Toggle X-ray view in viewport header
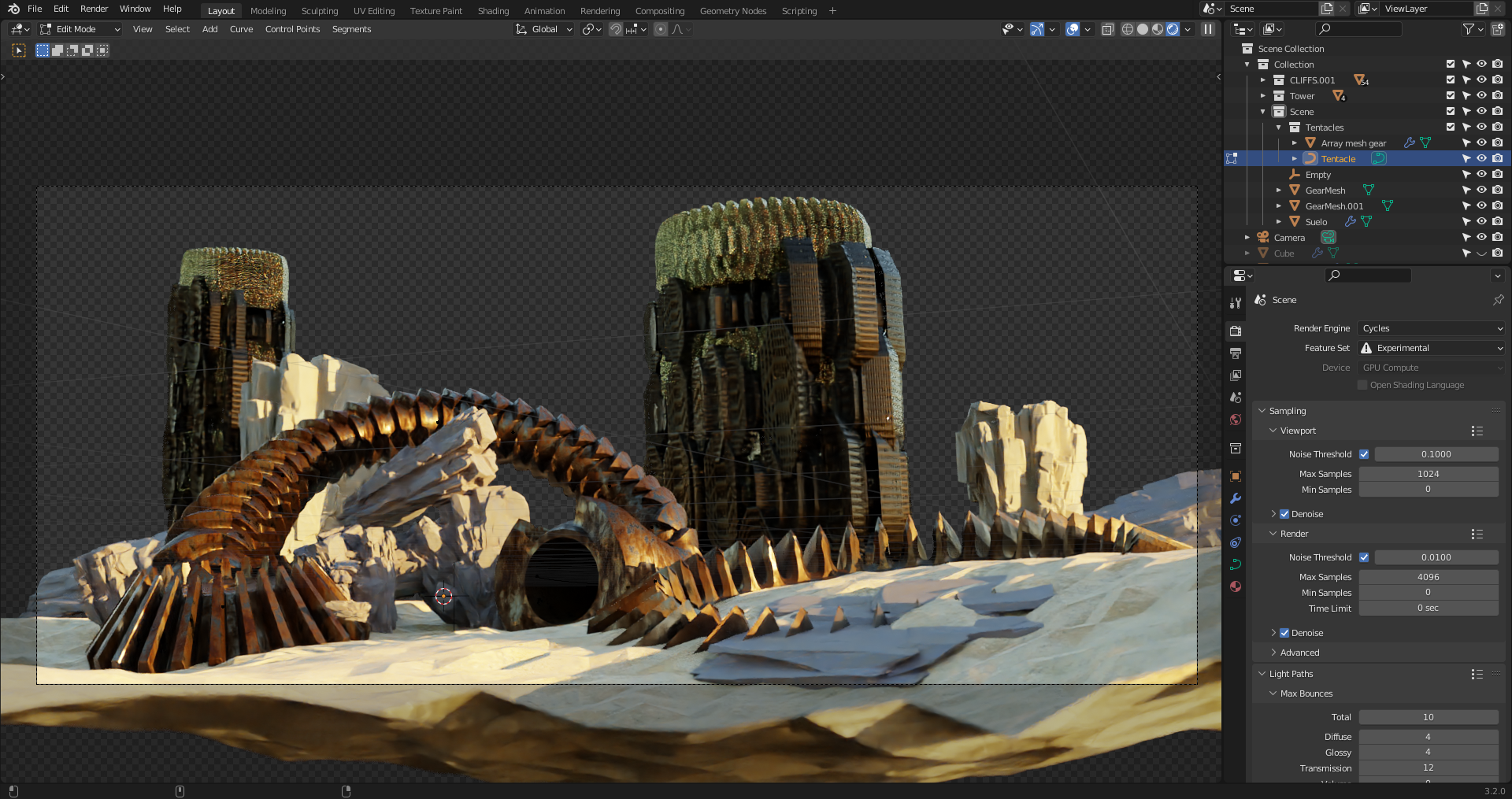Screen dimensions: 1512x799 point(1107,29)
